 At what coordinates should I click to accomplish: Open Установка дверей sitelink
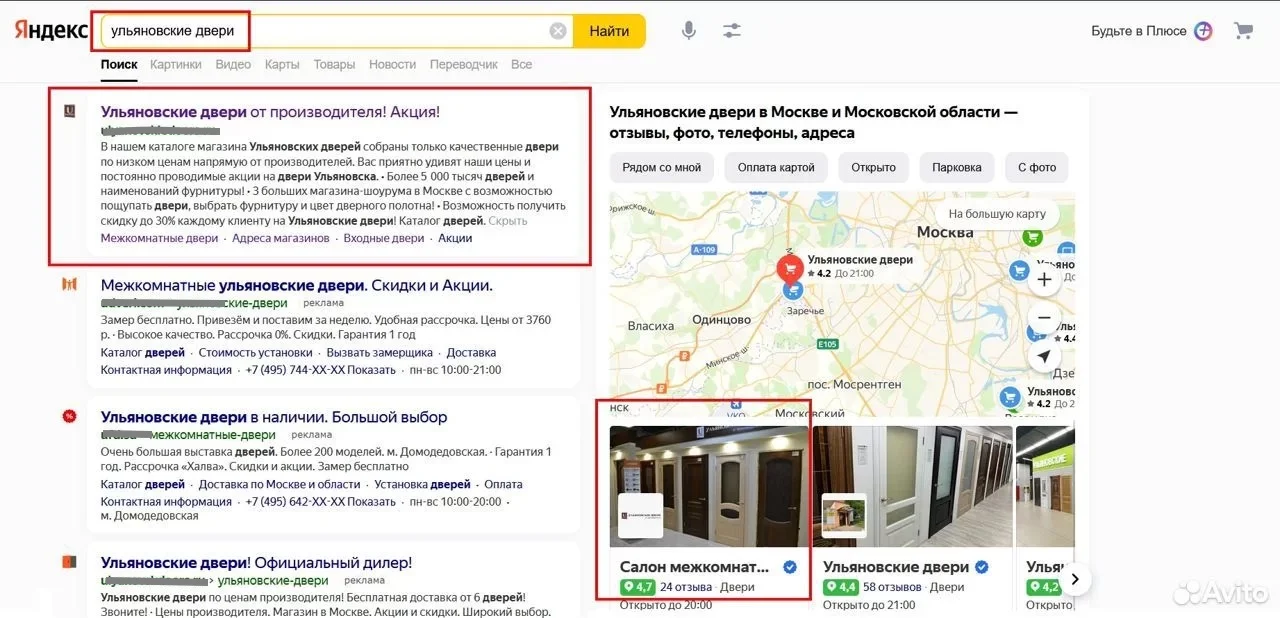point(423,484)
